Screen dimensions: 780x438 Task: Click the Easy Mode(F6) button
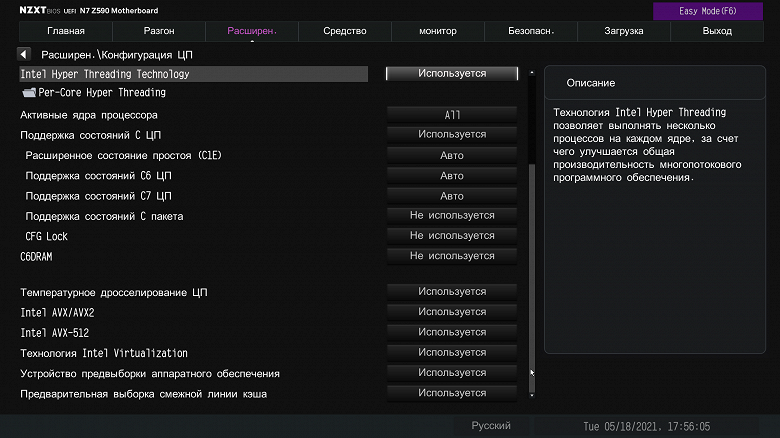716,11
